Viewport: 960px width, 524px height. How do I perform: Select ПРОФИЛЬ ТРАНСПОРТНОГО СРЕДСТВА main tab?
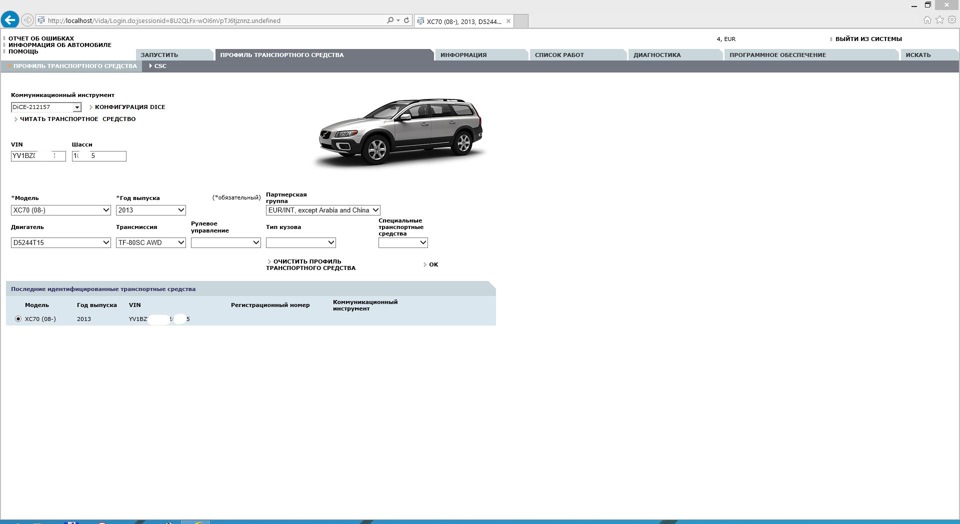pyautogui.click(x=324, y=55)
